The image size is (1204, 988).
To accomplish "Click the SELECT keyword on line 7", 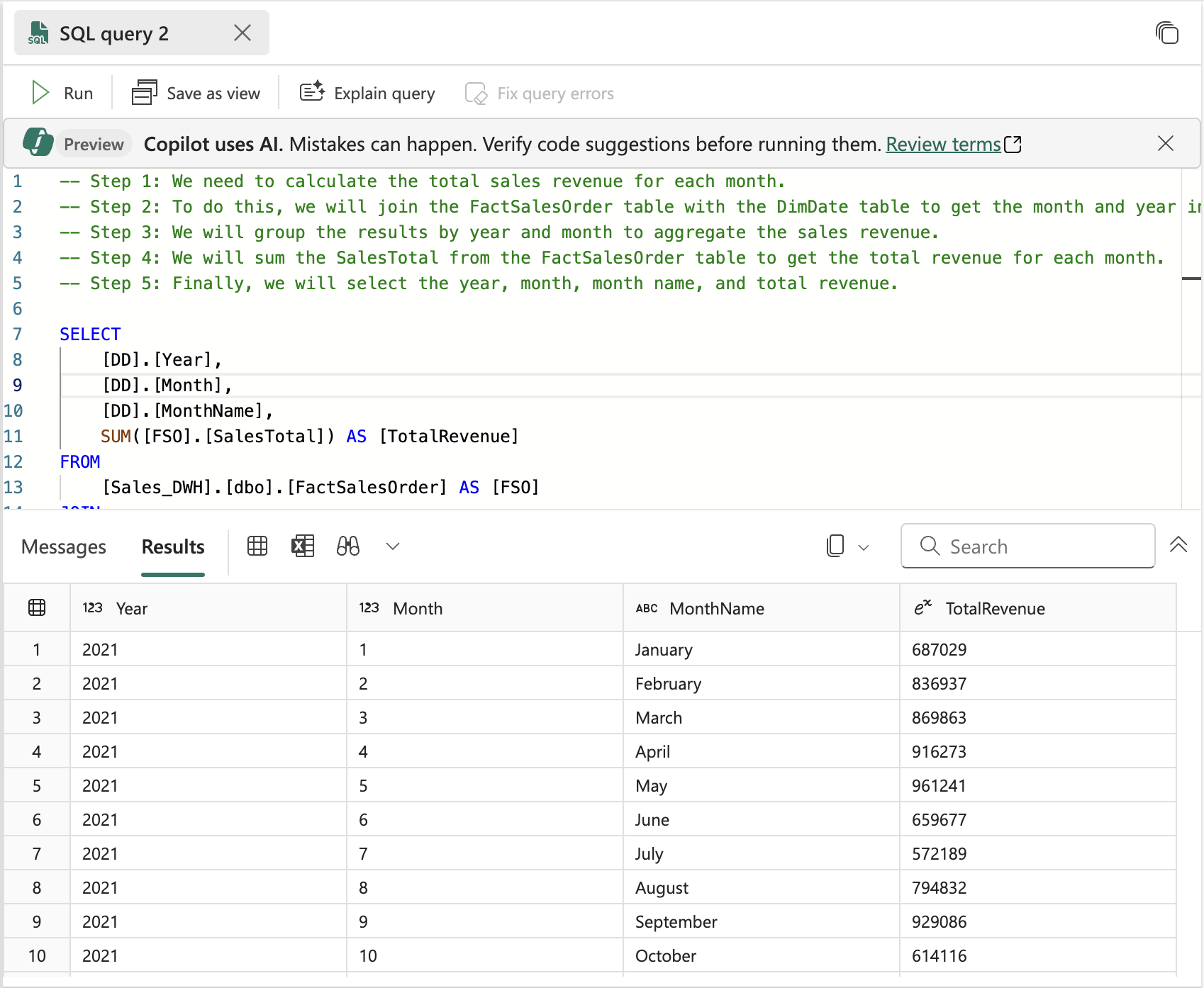I will click(x=90, y=334).
